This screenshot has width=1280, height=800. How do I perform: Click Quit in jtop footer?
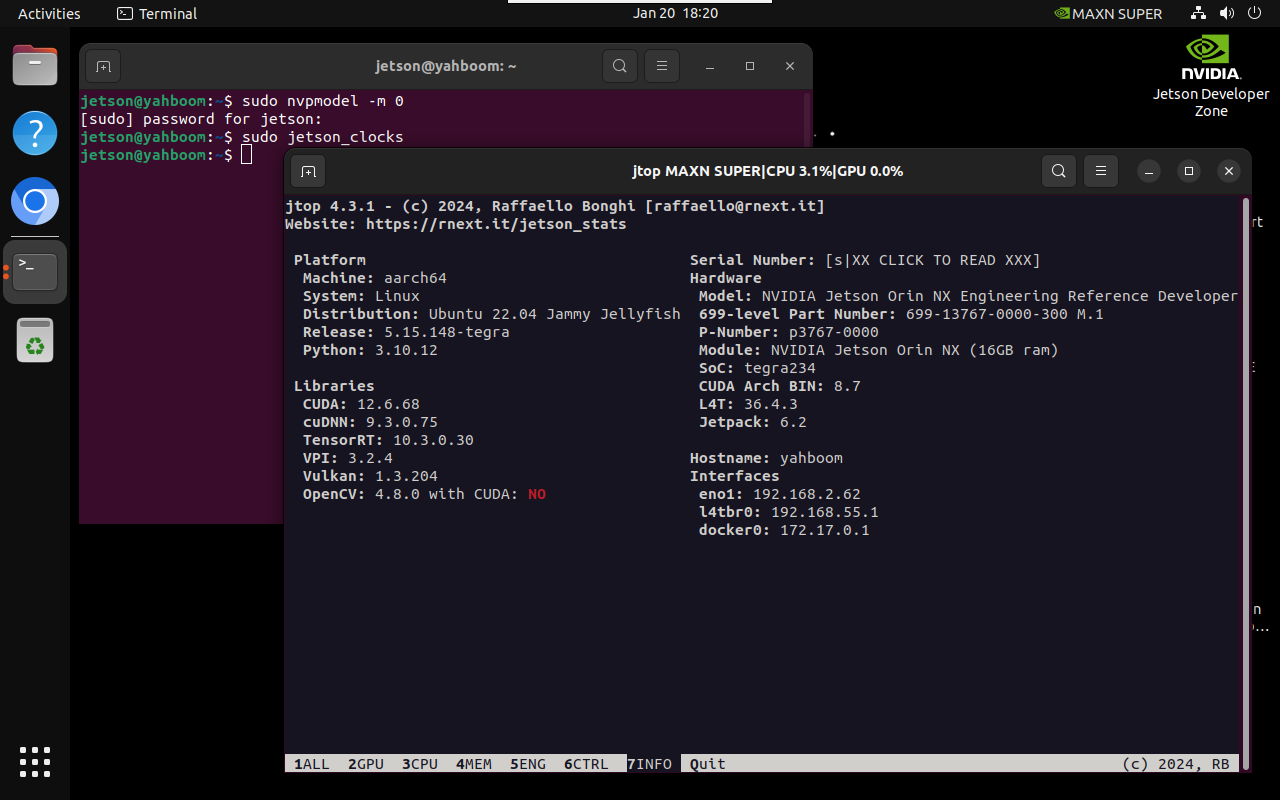pos(707,764)
